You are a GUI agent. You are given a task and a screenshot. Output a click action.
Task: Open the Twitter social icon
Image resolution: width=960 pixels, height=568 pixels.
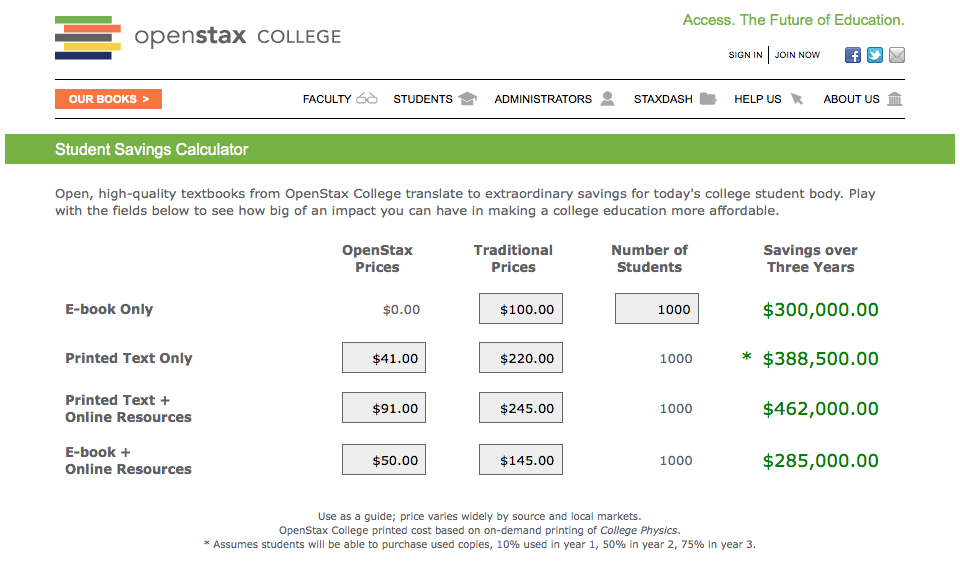[x=875, y=55]
